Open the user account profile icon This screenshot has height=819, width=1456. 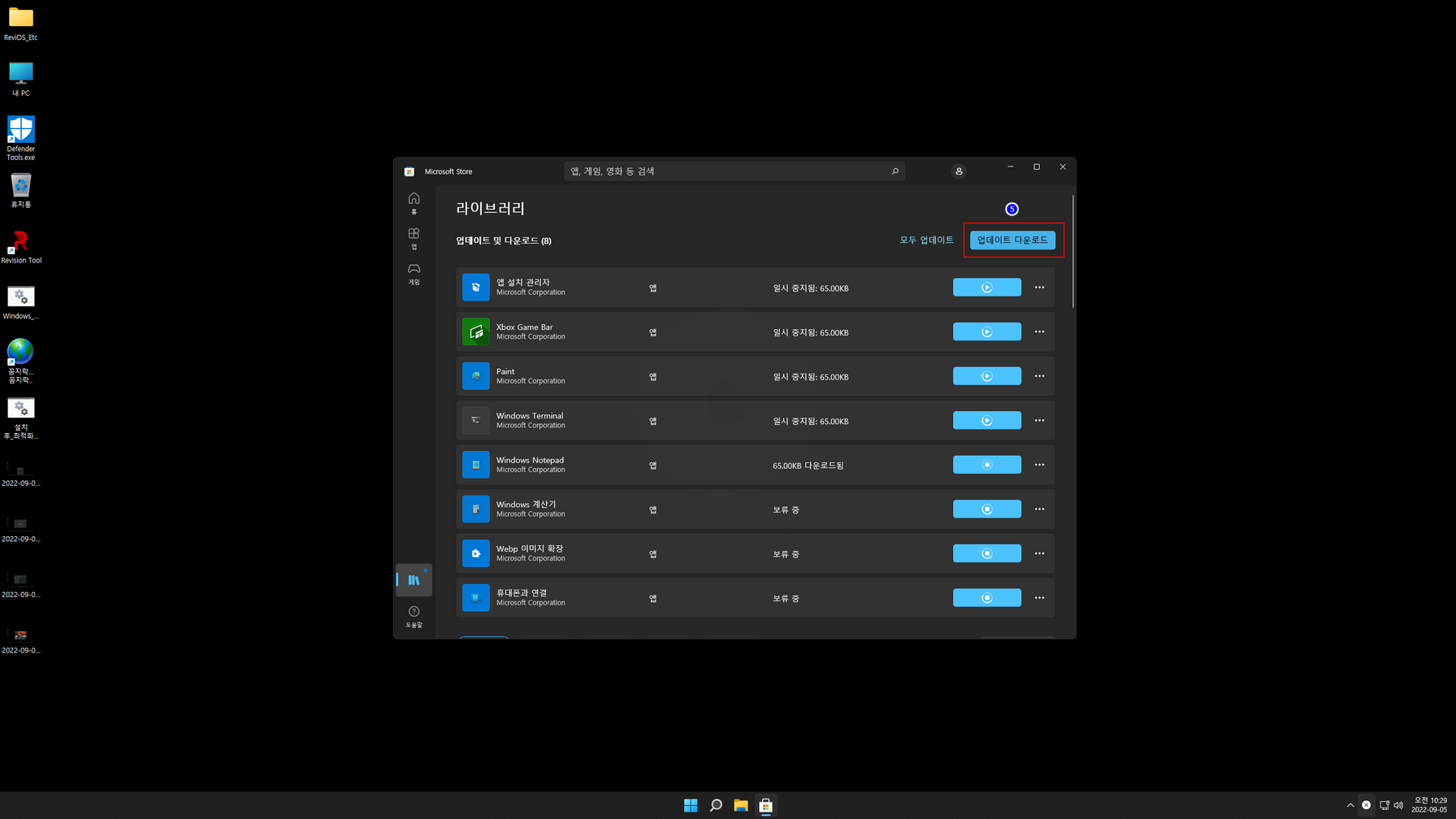pos(959,171)
